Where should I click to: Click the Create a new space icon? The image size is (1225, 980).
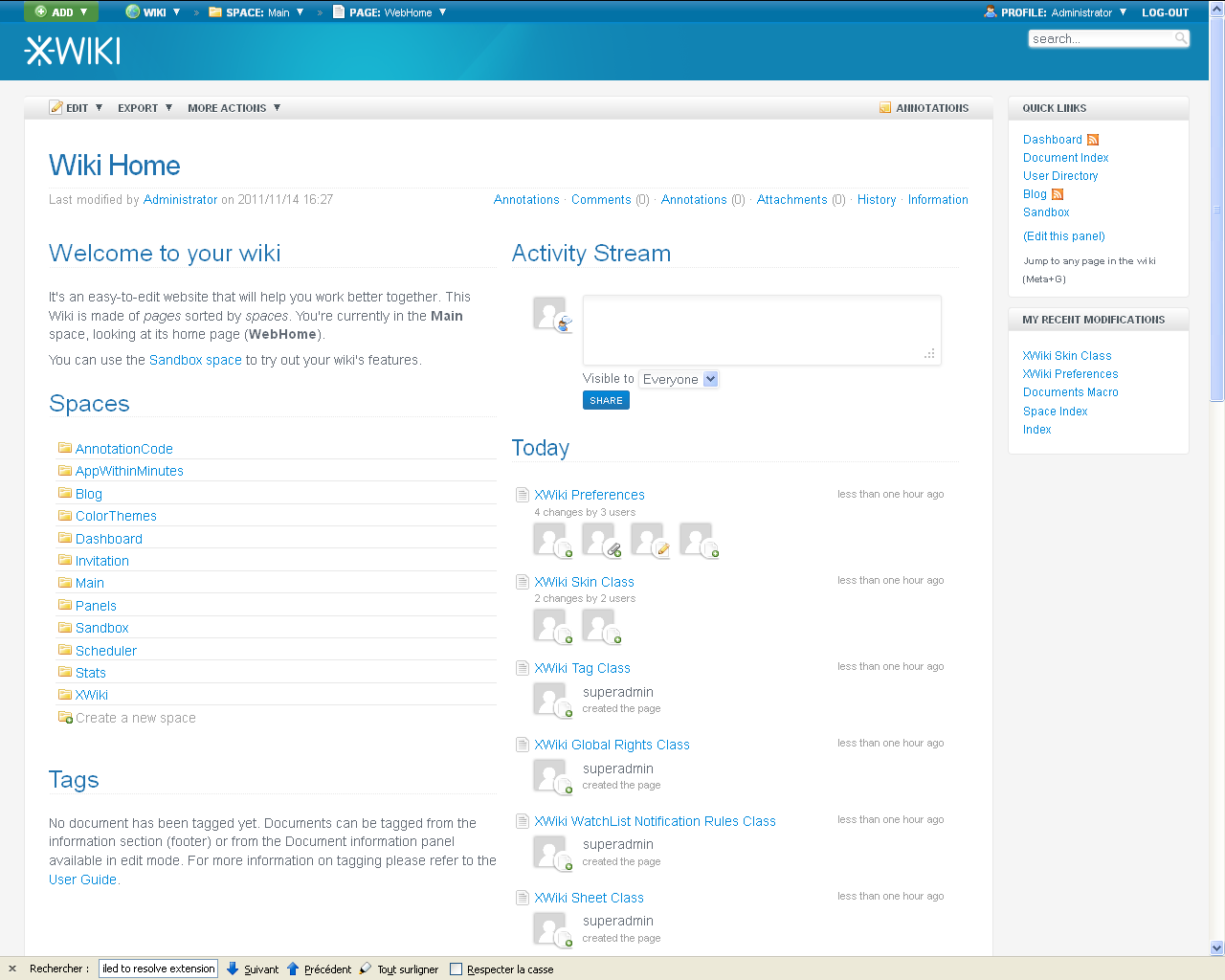[65, 717]
